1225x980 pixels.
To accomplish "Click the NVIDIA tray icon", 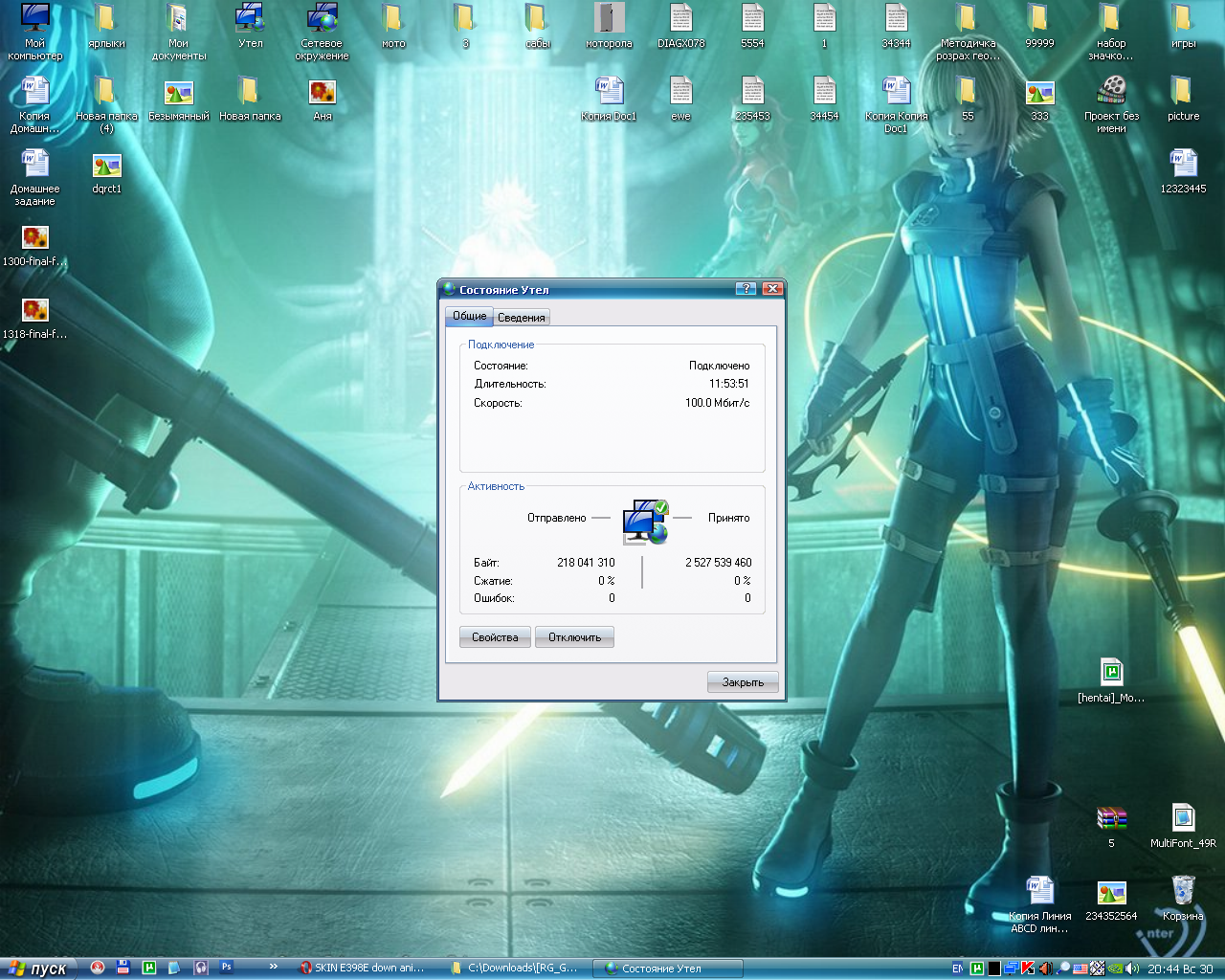I will pyautogui.click(x=1115, y=969).
